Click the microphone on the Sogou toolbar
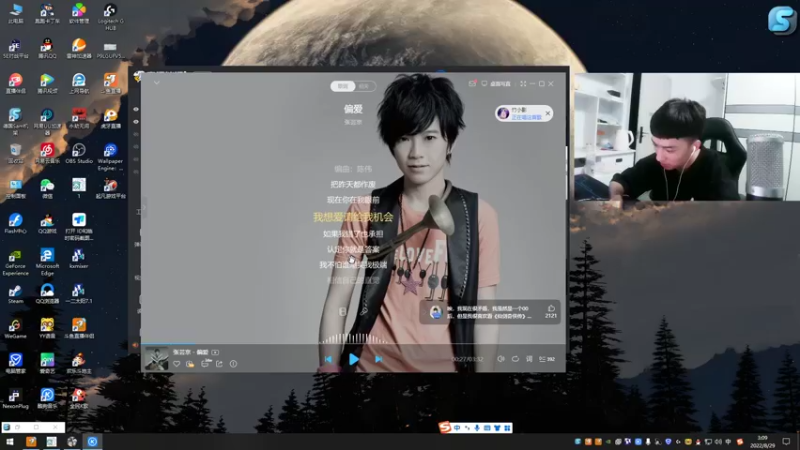This screenshot has height=450, width=800. 477,428
